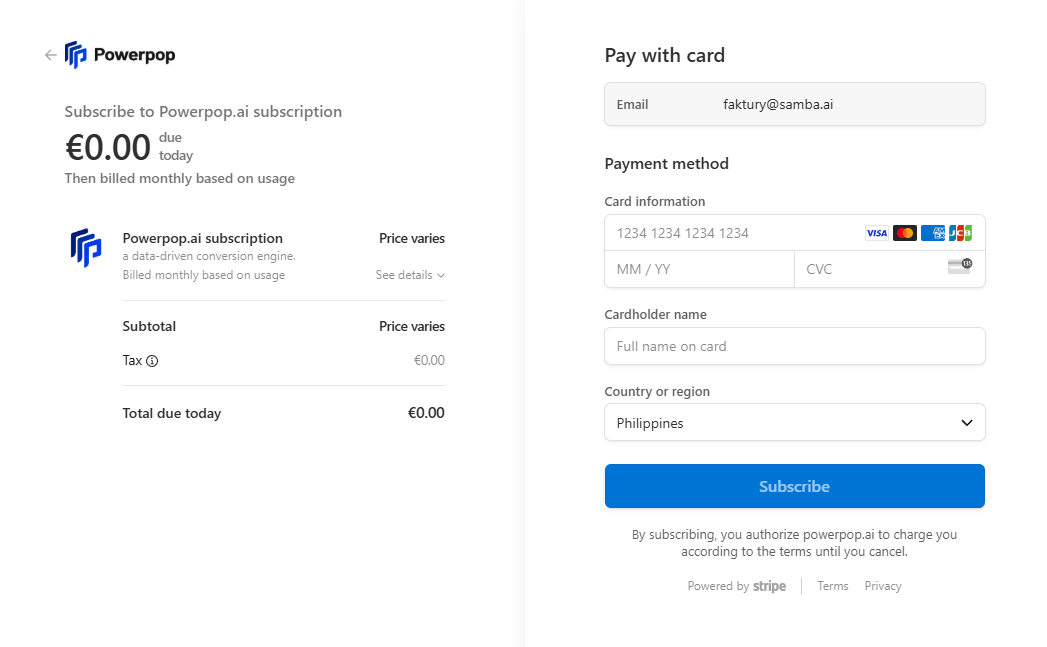Open the Privacy link
1047x647 pixels.
883,586
